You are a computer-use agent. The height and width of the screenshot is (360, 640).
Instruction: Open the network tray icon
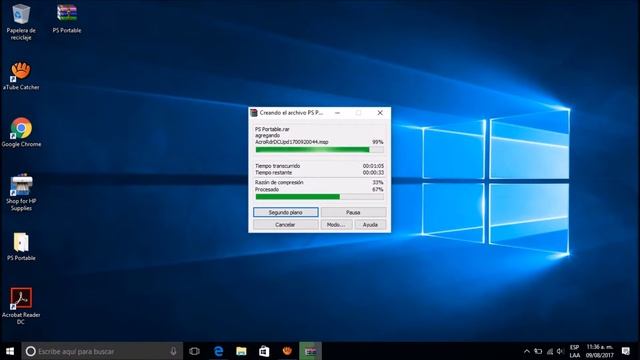pyautogui.click(x=550, y=351)
